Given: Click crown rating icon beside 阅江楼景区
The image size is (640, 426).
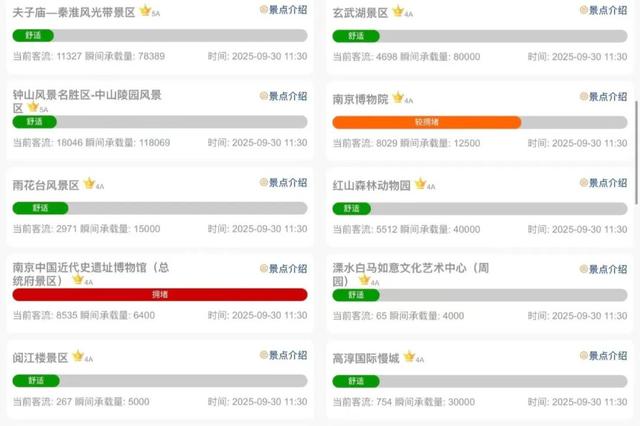Looking at the screenshot, I should 77,357.
